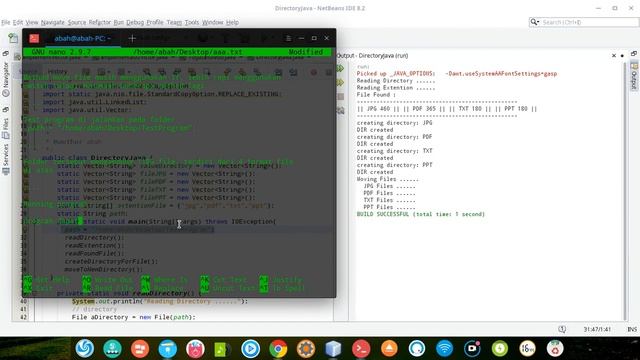Re-run with different parameters yellow arrows icon
This screenshot has width=640, height=360.
click(x=340, y=82)
